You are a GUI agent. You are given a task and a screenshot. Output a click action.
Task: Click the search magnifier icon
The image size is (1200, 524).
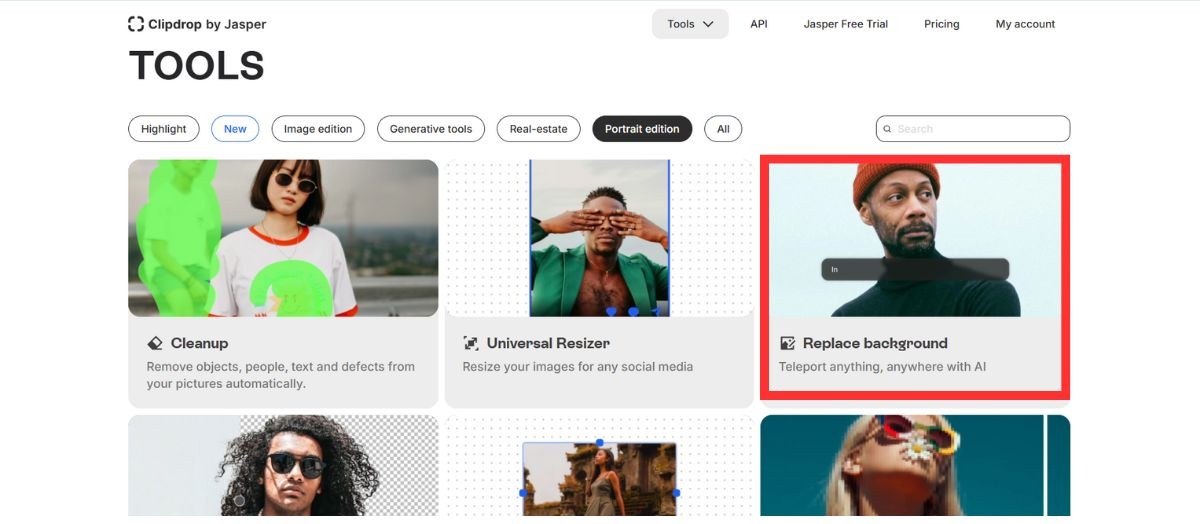click(888, 129)
